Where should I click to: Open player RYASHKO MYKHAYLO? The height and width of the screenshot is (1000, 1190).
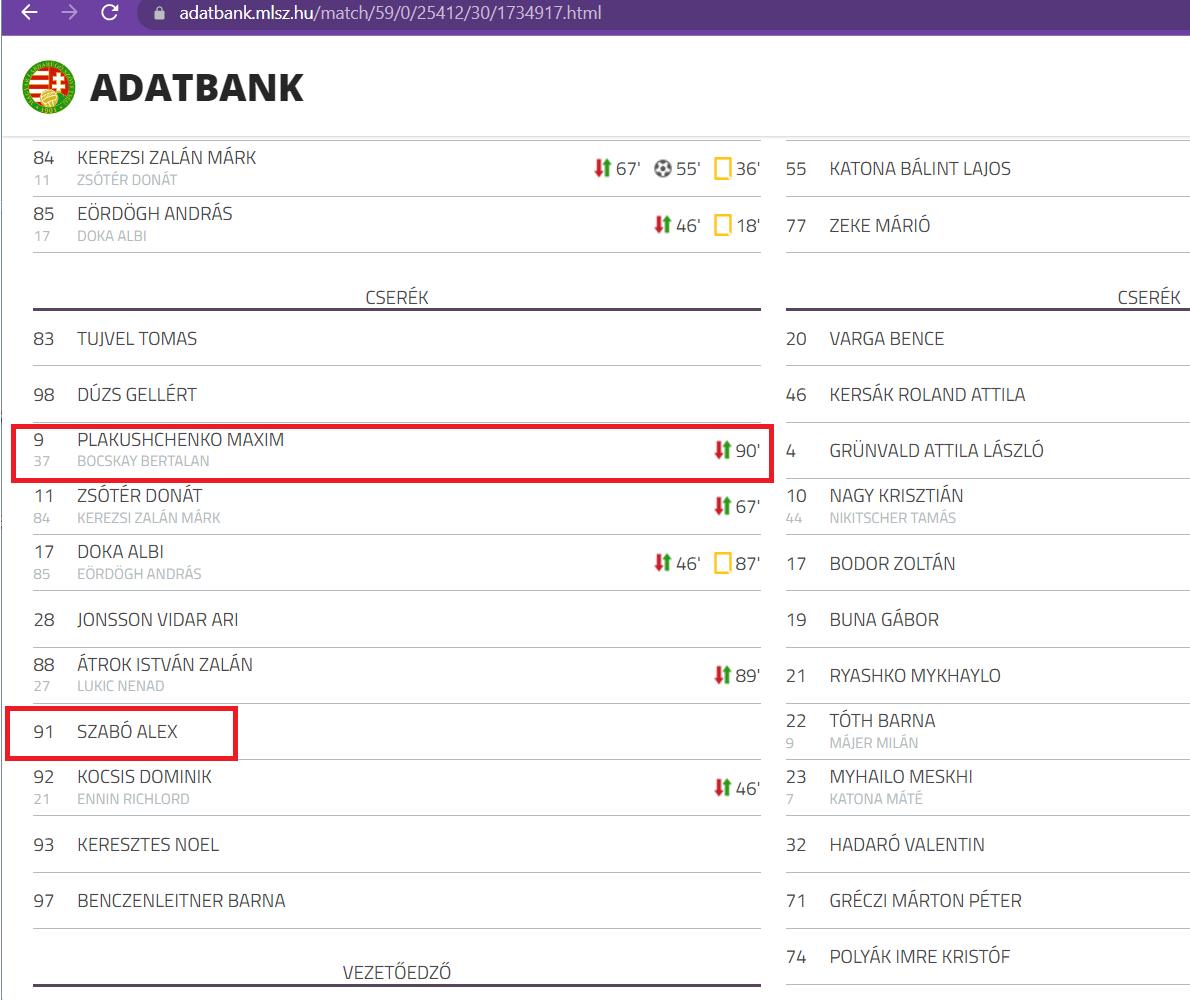915,675
